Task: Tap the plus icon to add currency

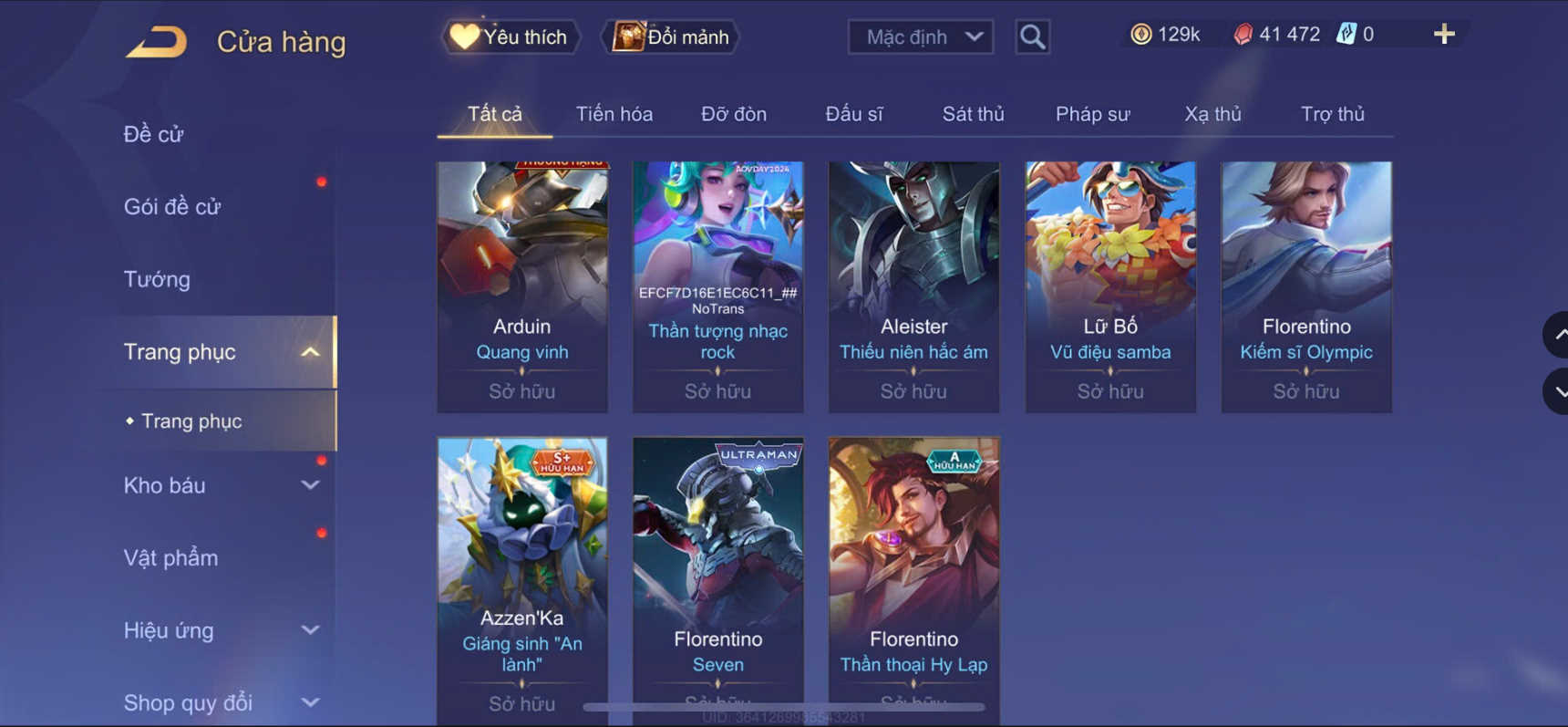Action: click(1444, 35)
